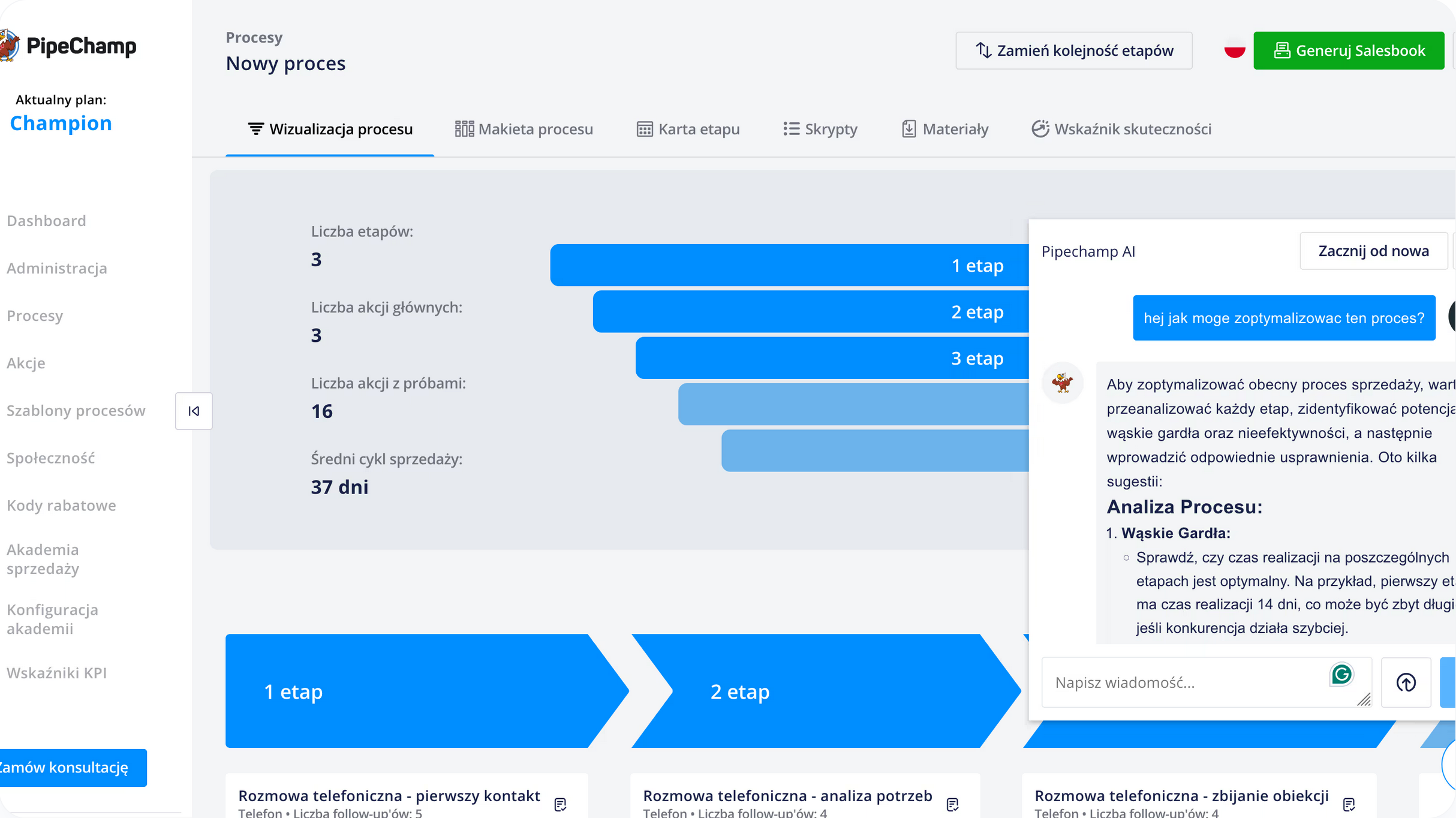
Task: Switch to Wskaźnik skuteczności tab
Action: 1121,129
